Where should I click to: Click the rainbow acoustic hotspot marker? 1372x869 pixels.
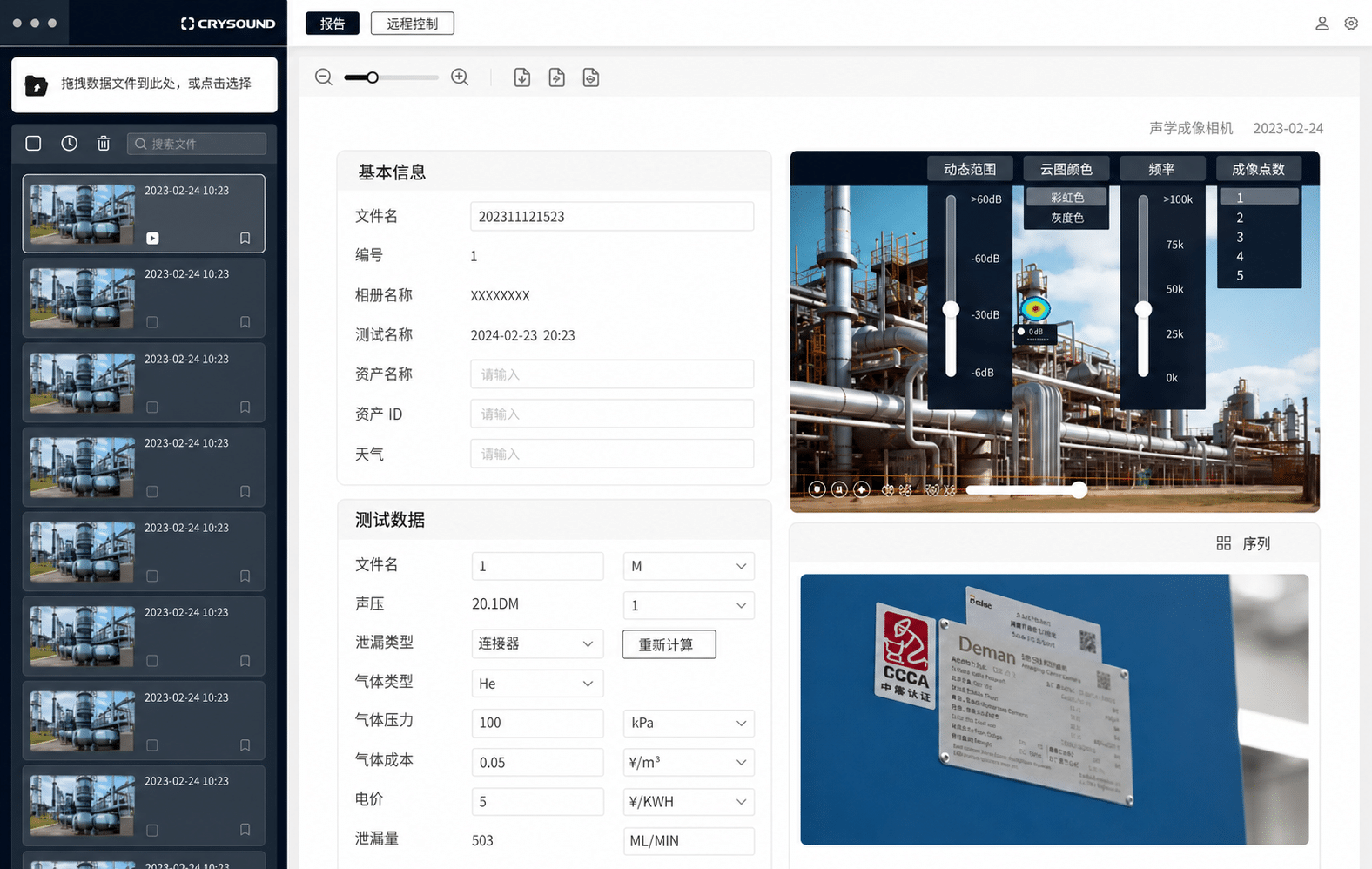click(x=1035, y=308)
